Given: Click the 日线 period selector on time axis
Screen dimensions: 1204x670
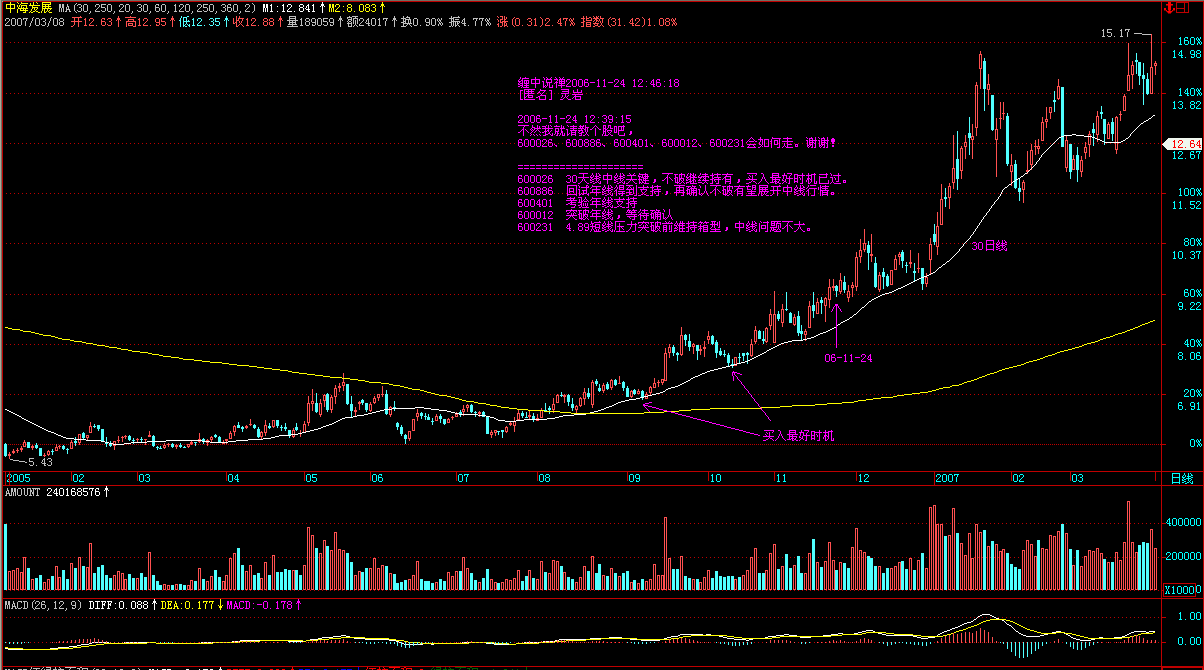Looking at the screenshot, I should tap(1181, 479).
